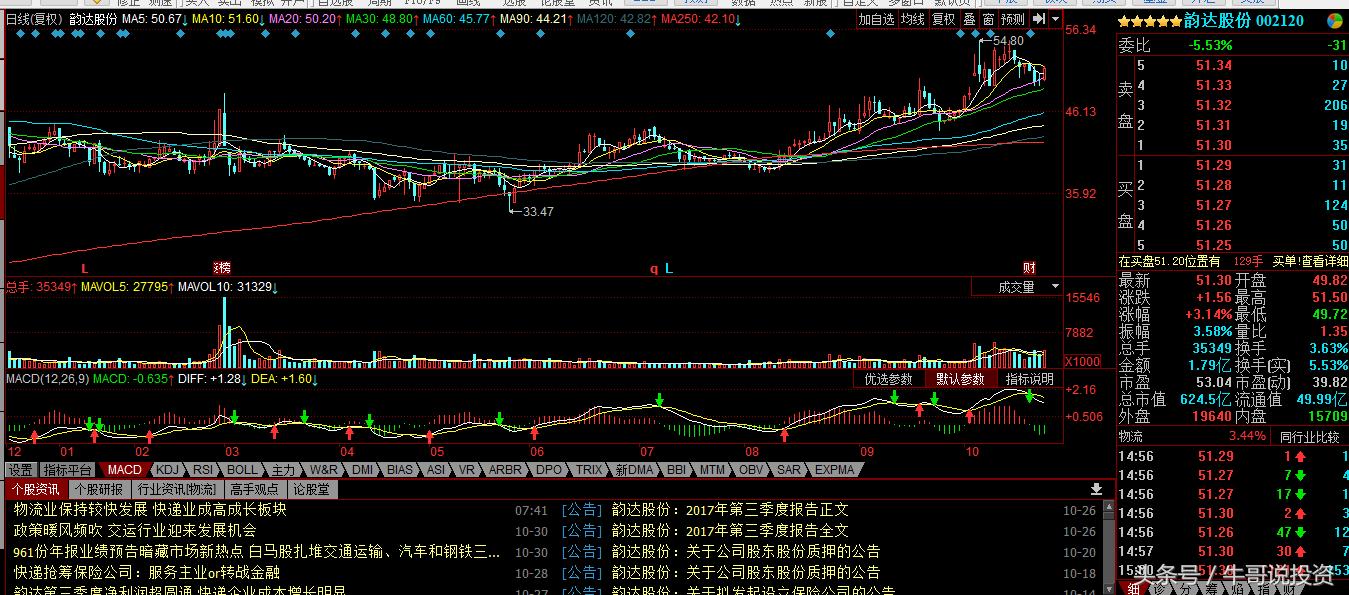This screenshot has width=1349, height=595.
Task: Open the 高手观点 expert opinions tab
Action: click(x=254, y=489)
